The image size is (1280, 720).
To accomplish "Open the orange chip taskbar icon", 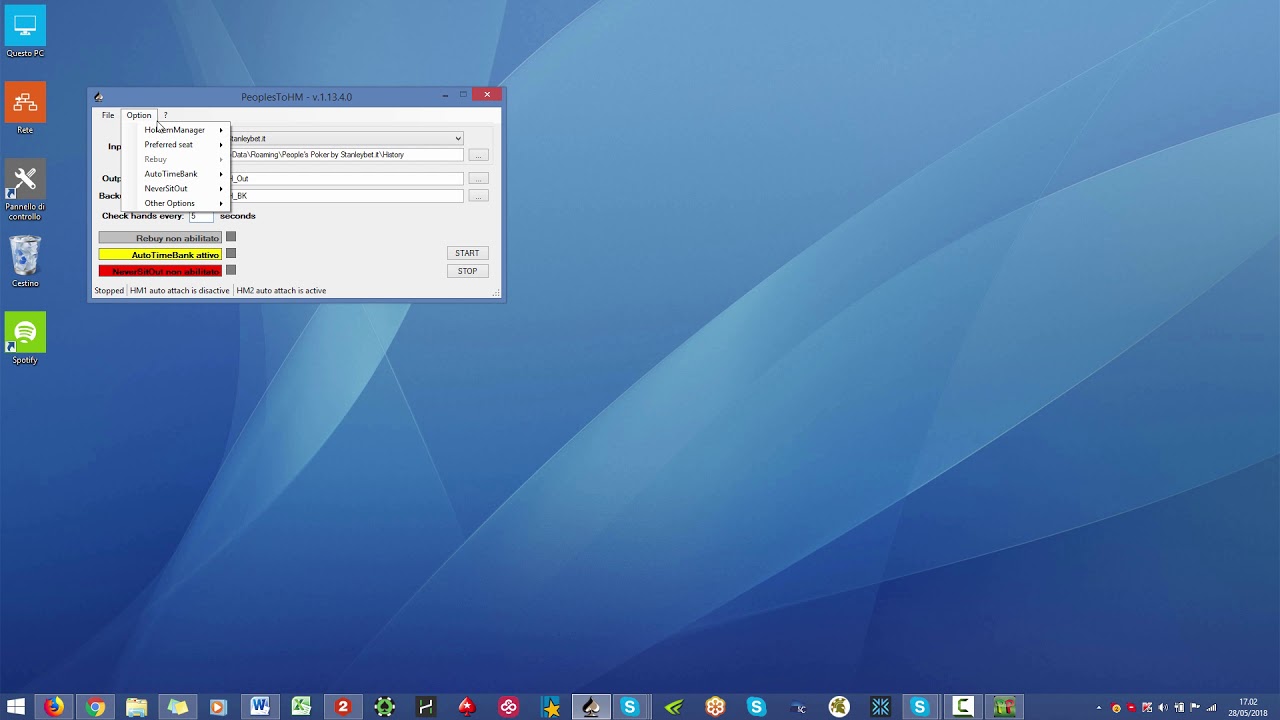I will coord(715,707).
